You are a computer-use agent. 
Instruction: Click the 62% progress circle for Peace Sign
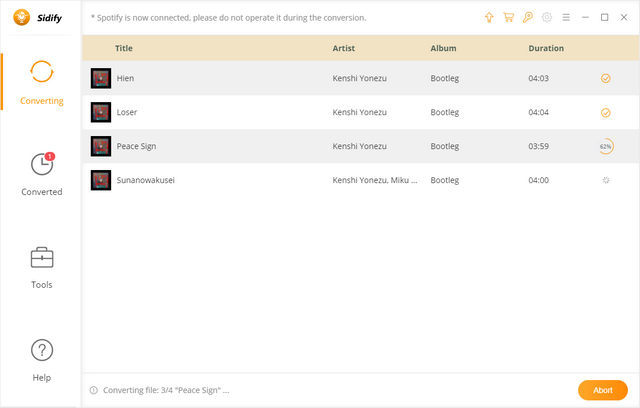pyautogui.click(x=606, y=146)
